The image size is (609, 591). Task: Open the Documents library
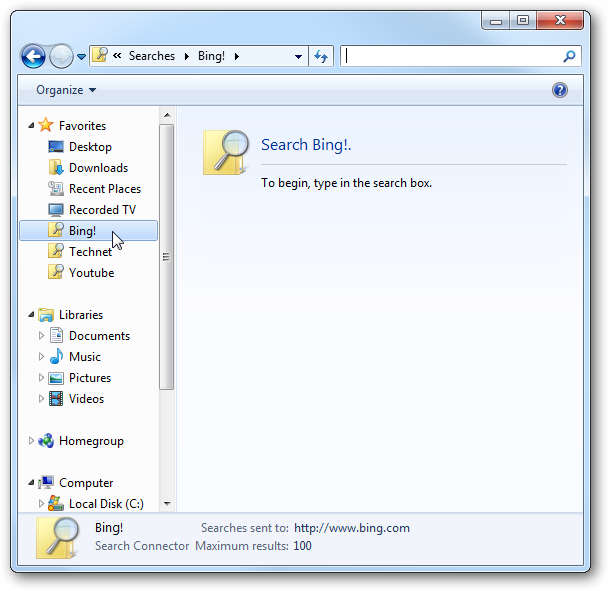click(x=99, y=335)
